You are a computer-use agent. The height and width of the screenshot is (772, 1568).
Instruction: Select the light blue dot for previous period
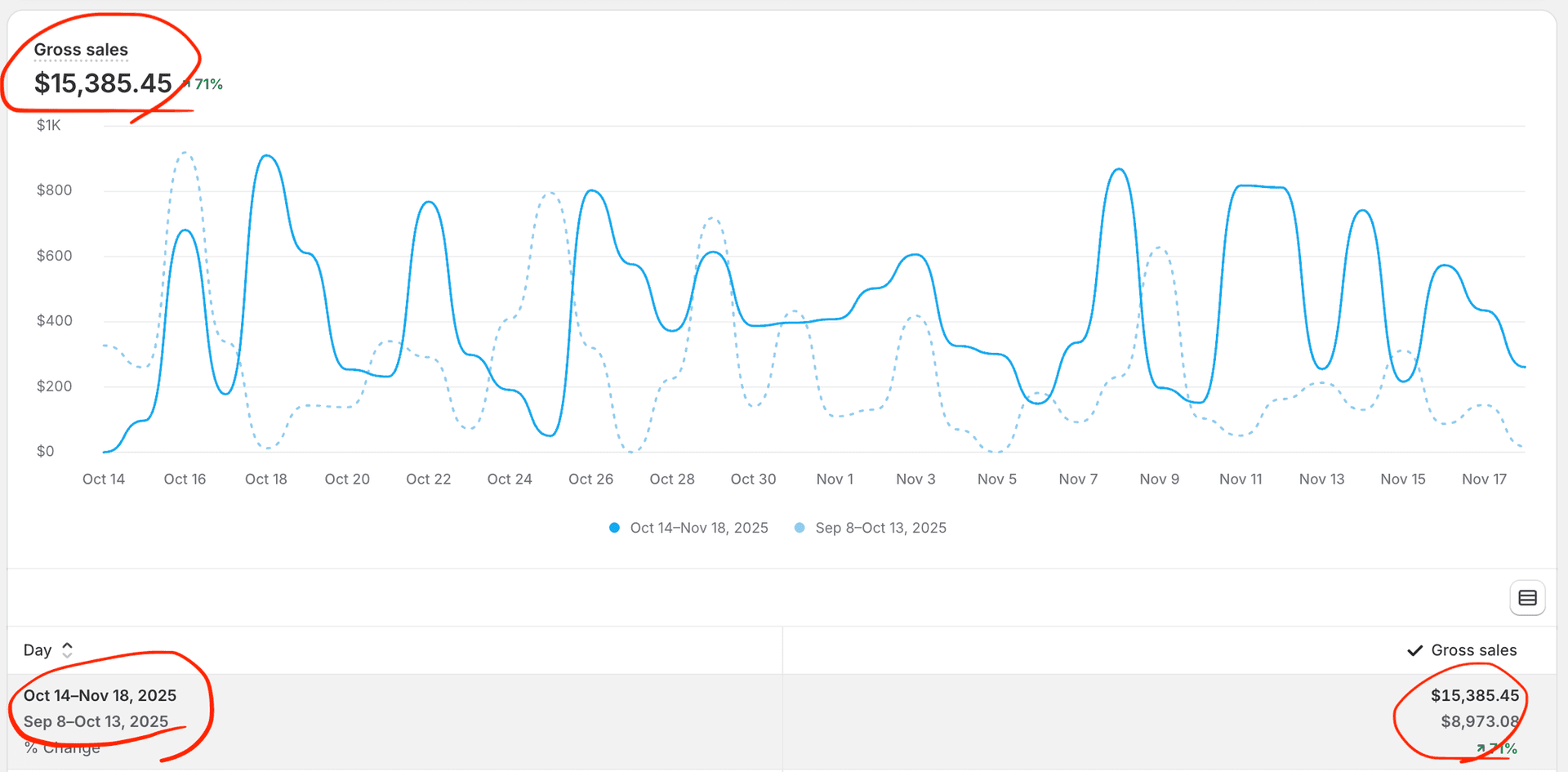(799, 528)
